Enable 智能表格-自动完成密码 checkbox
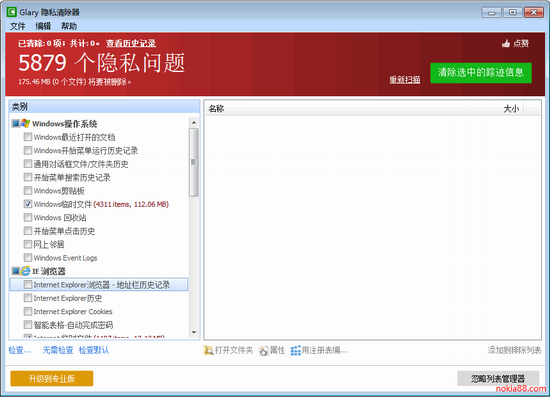The image size is (550, 398). click(x=28, y=324)
